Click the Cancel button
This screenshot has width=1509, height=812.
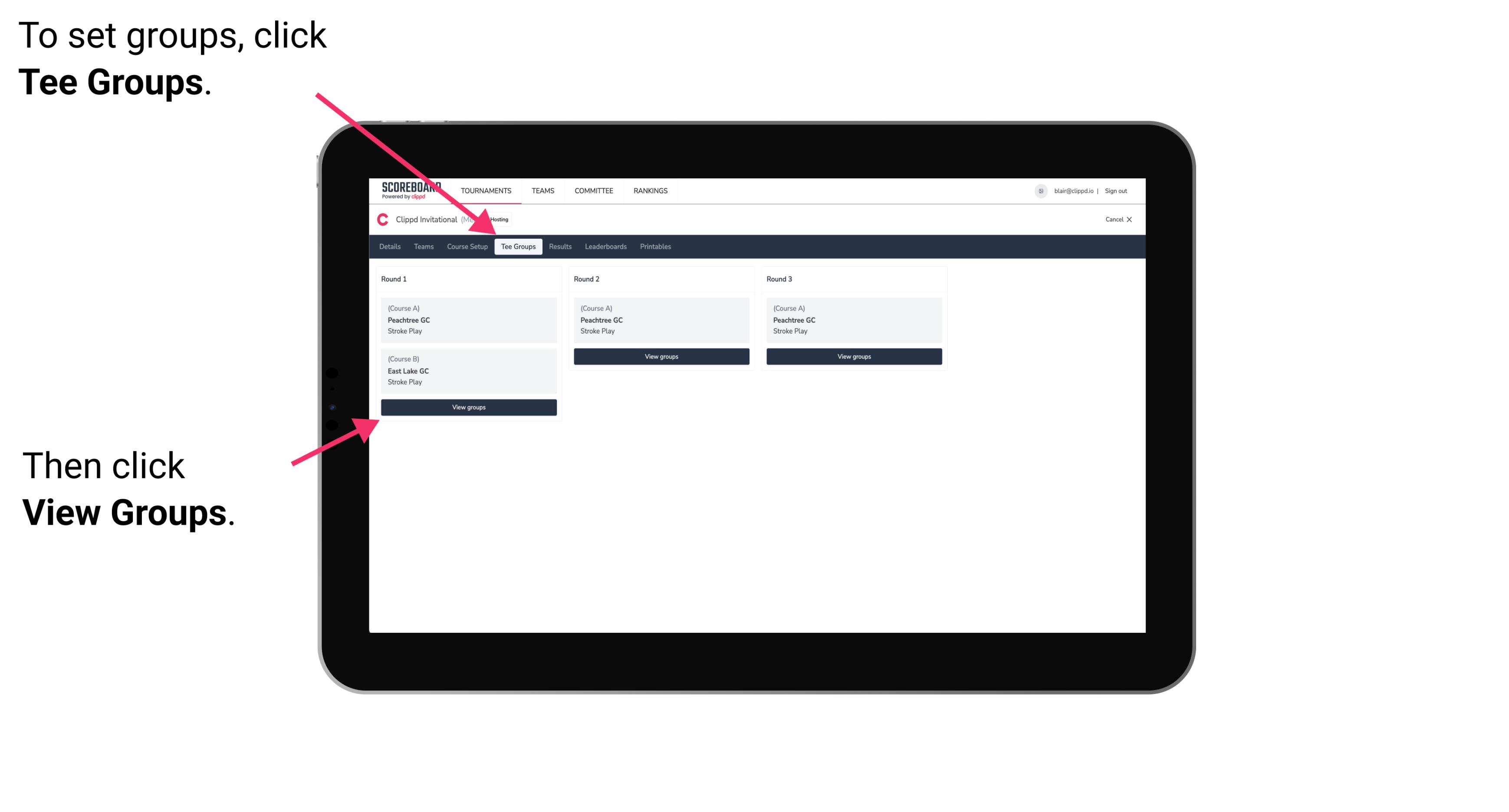coord(1117,219)
